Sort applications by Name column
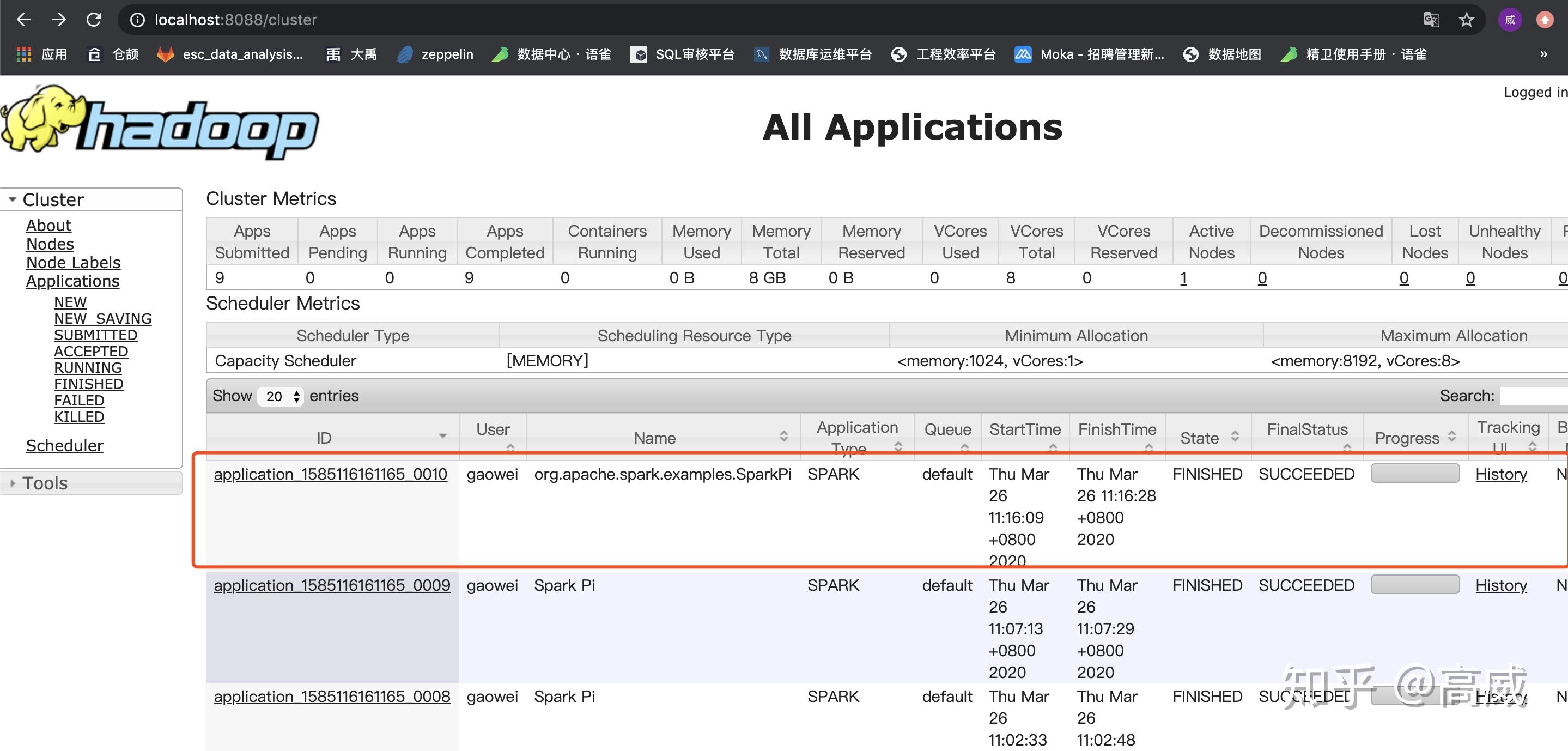The width and height of the screenshot is (1568, 751). (663, 437)
